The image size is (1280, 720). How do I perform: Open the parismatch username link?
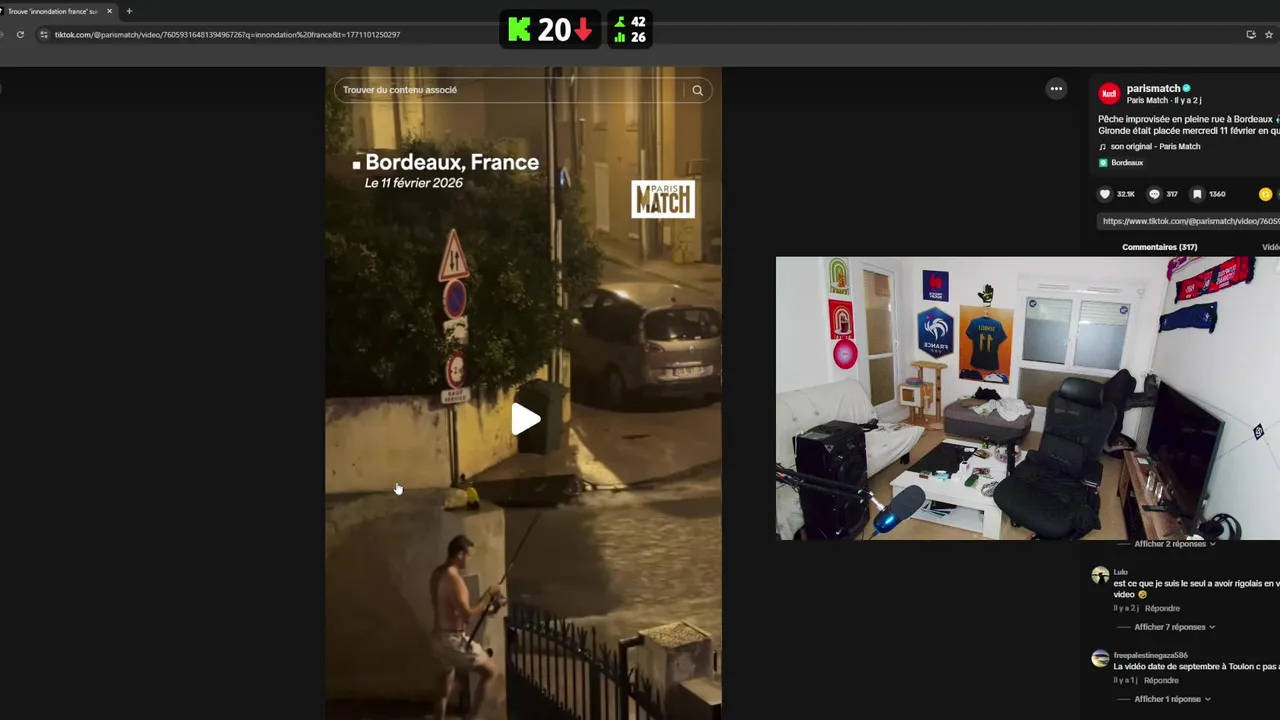click(x=1153, y=88)
